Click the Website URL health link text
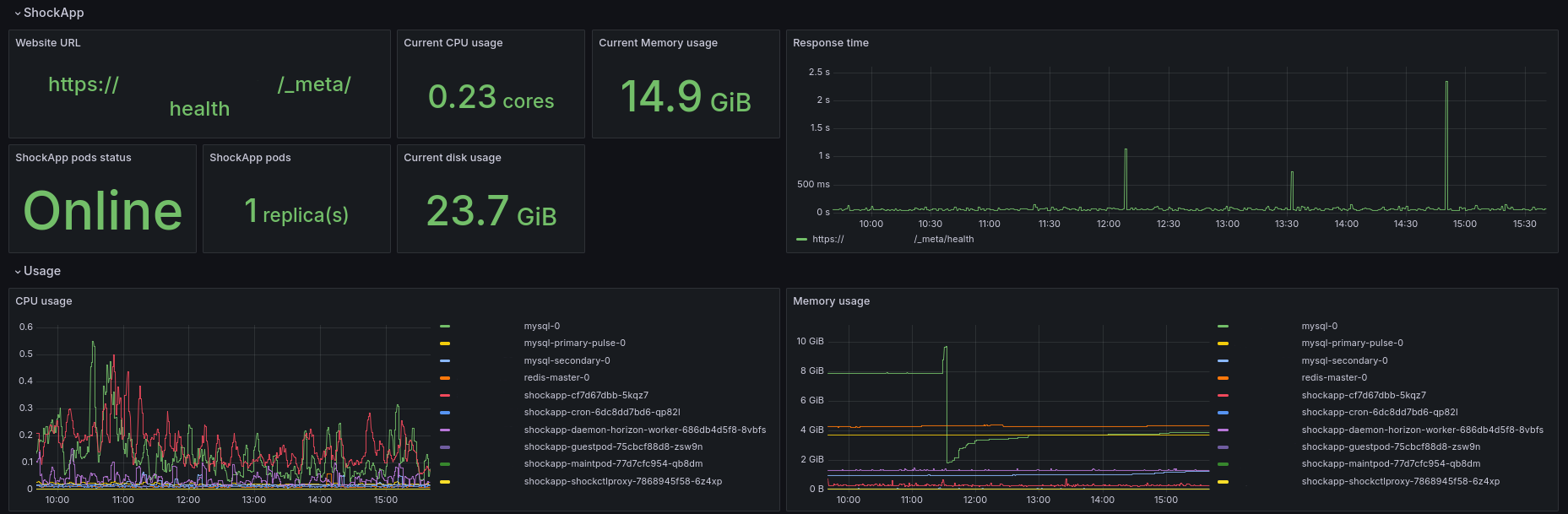Image resolution: width=1568 pixels, height=514 pixels. (199, 109)
